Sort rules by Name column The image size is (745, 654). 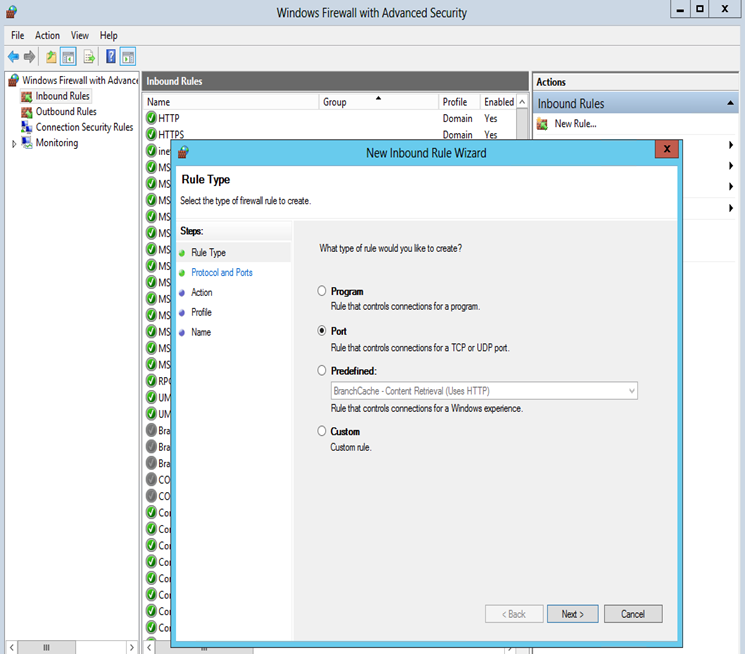pos(231,102)
